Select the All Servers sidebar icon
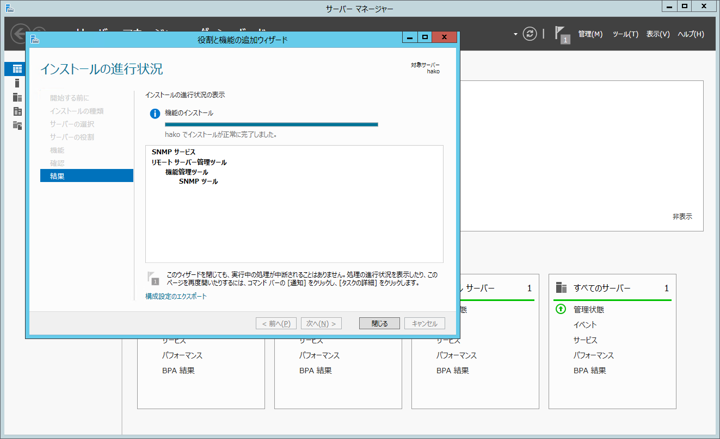This screenshot has width=720, height=439. pyautogui.click(x=17, y=97)
